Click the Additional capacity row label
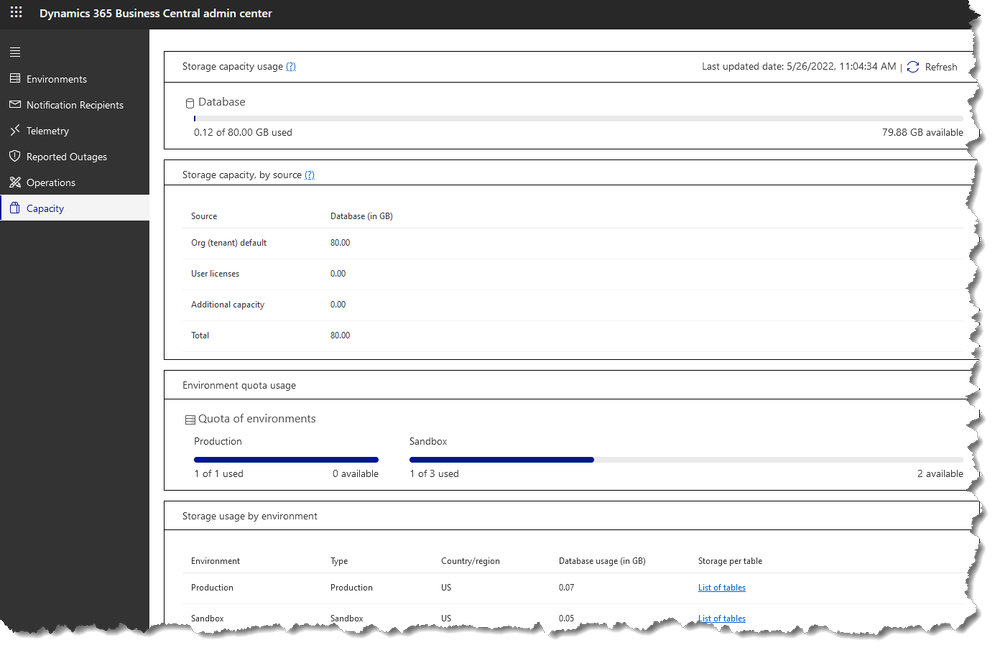This screenshot has height=653, width=1000. [x=228, y=305]
